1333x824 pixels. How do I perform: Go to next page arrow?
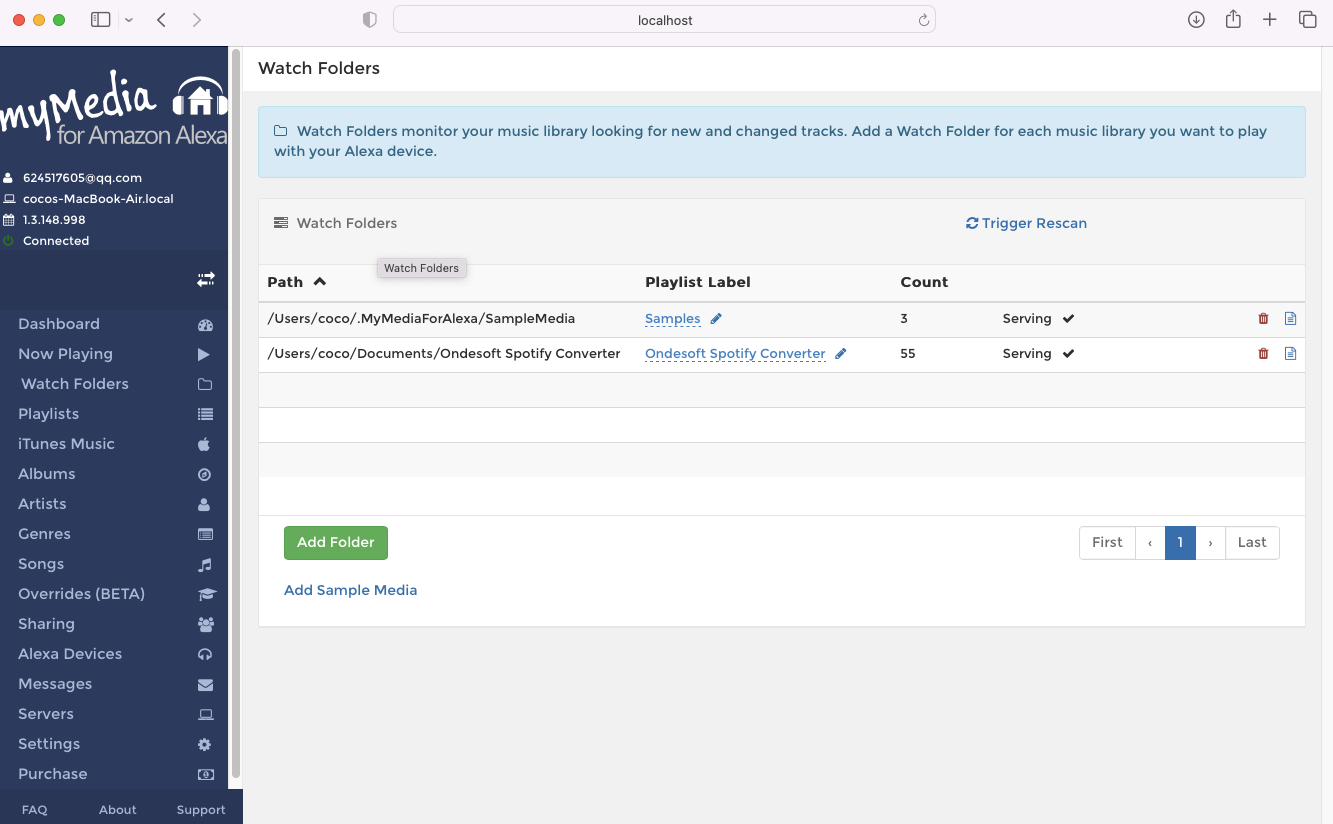(x=1210, y=543)
